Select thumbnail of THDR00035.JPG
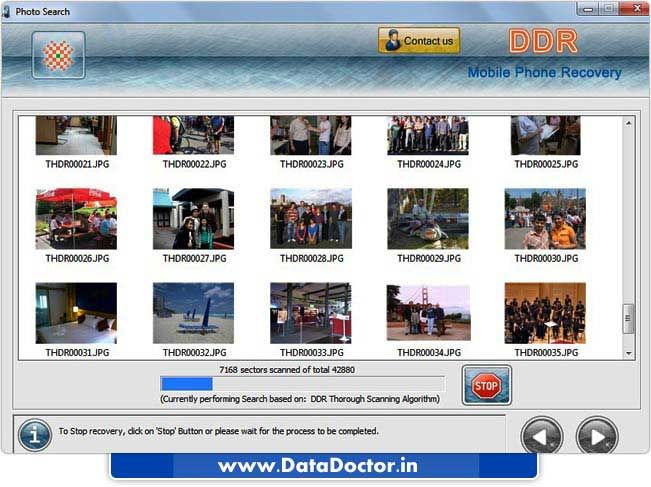651x487 pixels. click(545, 313)
